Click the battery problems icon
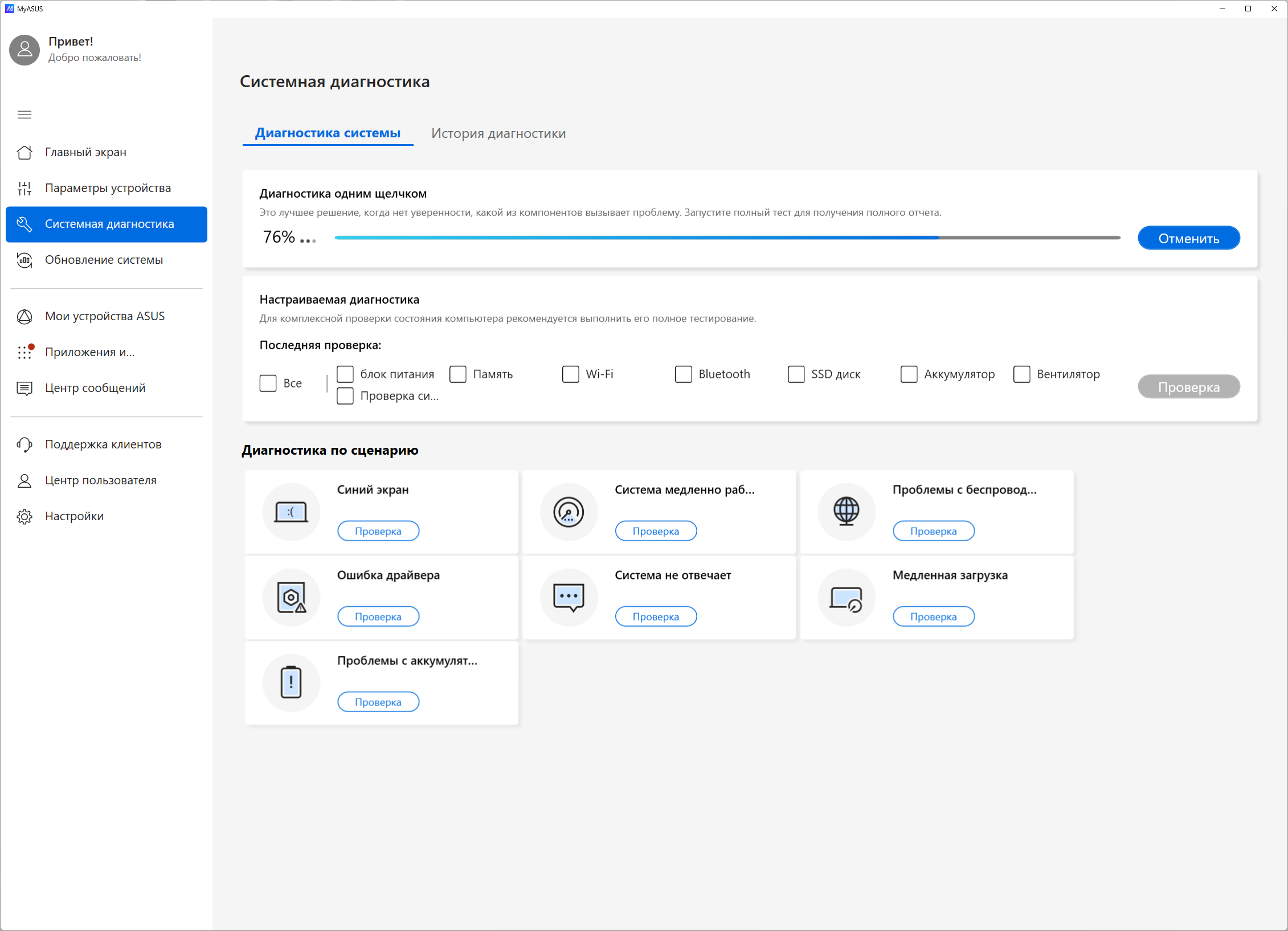Image resolution: width=1288 pixels, height=931 pixels. pos(291,683)
